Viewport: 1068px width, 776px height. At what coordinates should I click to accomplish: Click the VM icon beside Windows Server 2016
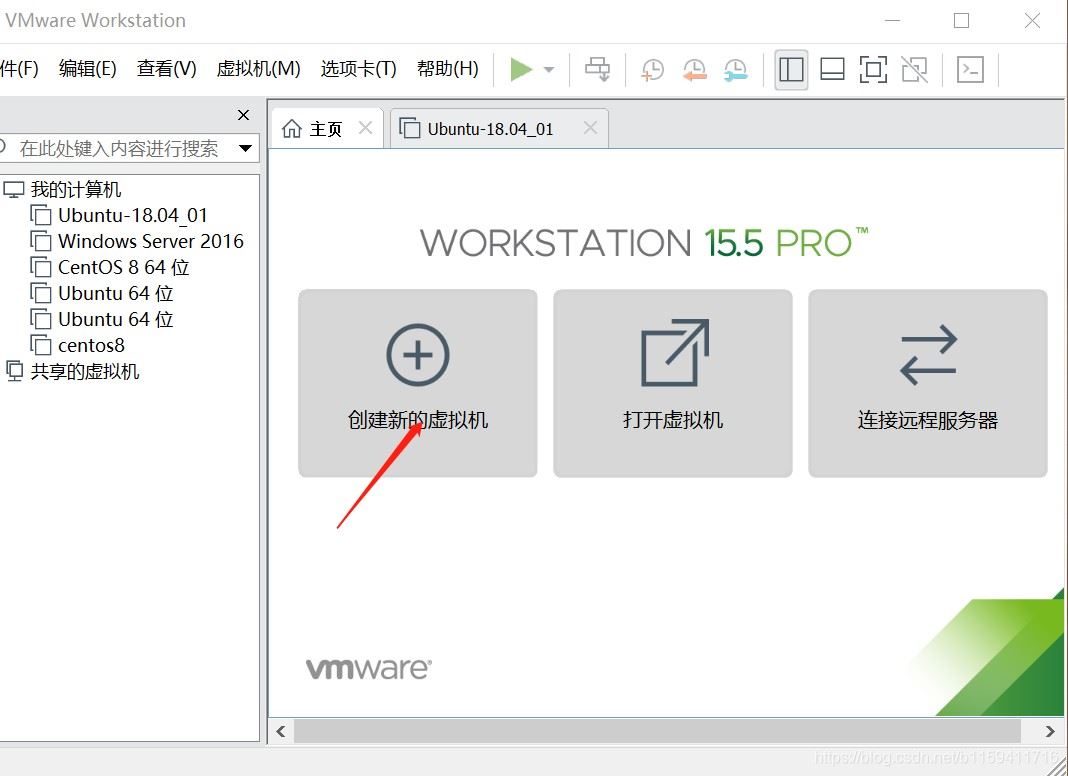click(41, 241)
